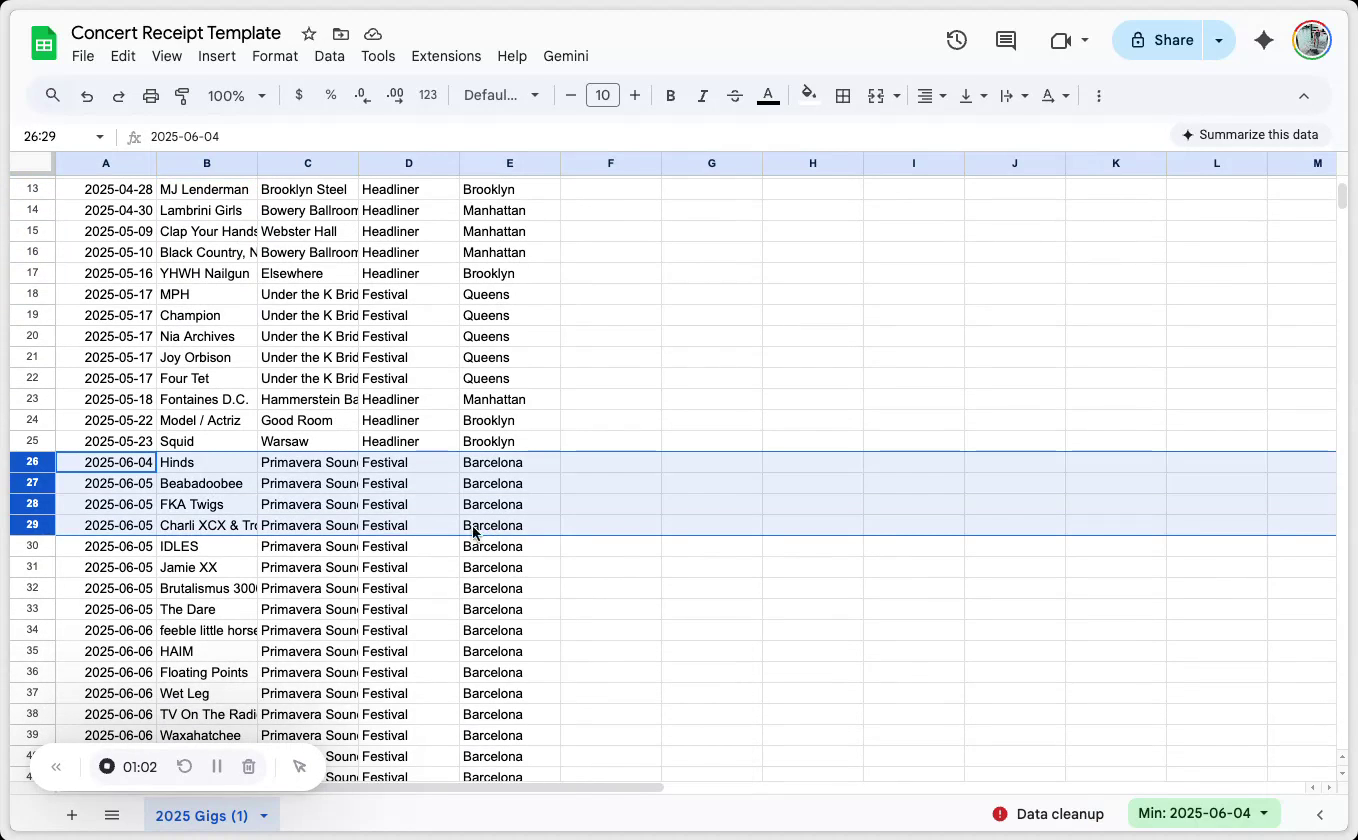The width and height of the screenshot is (1358, 840).
Task: Toggle strikethrough formatting
Action: [735, 96]
